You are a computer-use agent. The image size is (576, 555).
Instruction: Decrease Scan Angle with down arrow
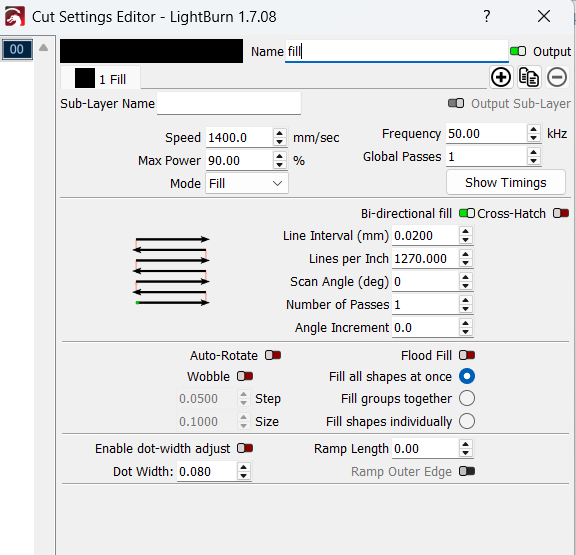[465, 286]
